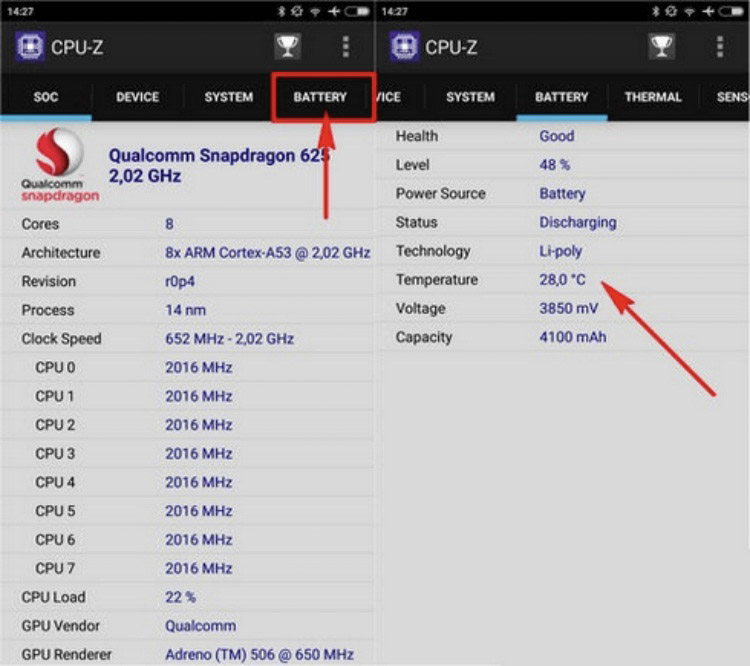Tap the Technology value 'Li-poly'
This screenshot has height=666, width=750.
click(x=561, y=251)
